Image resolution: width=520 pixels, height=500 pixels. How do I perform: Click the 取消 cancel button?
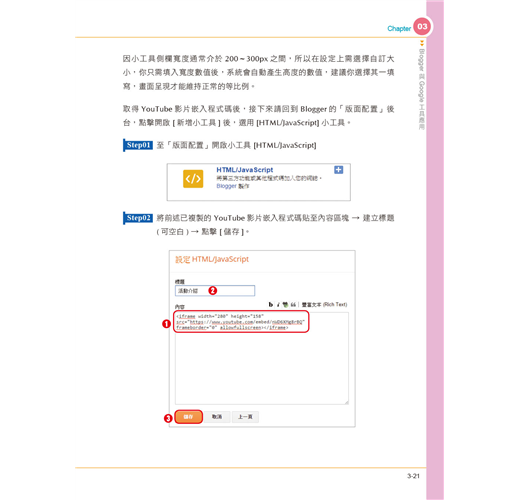point(217,417)
